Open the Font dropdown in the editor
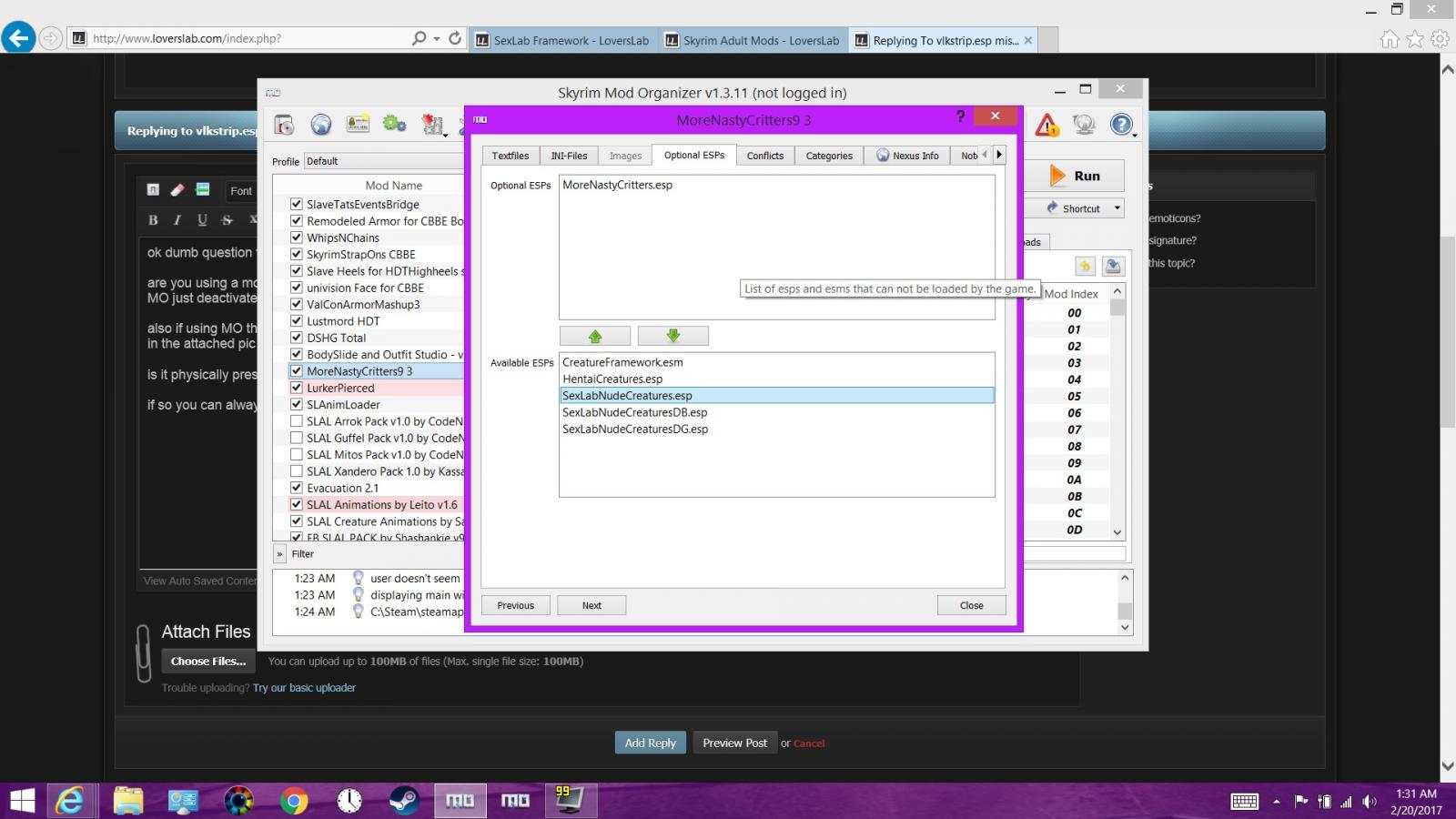Image resolution: width=1456 pixels, height=819 pixels. point(241,191)
